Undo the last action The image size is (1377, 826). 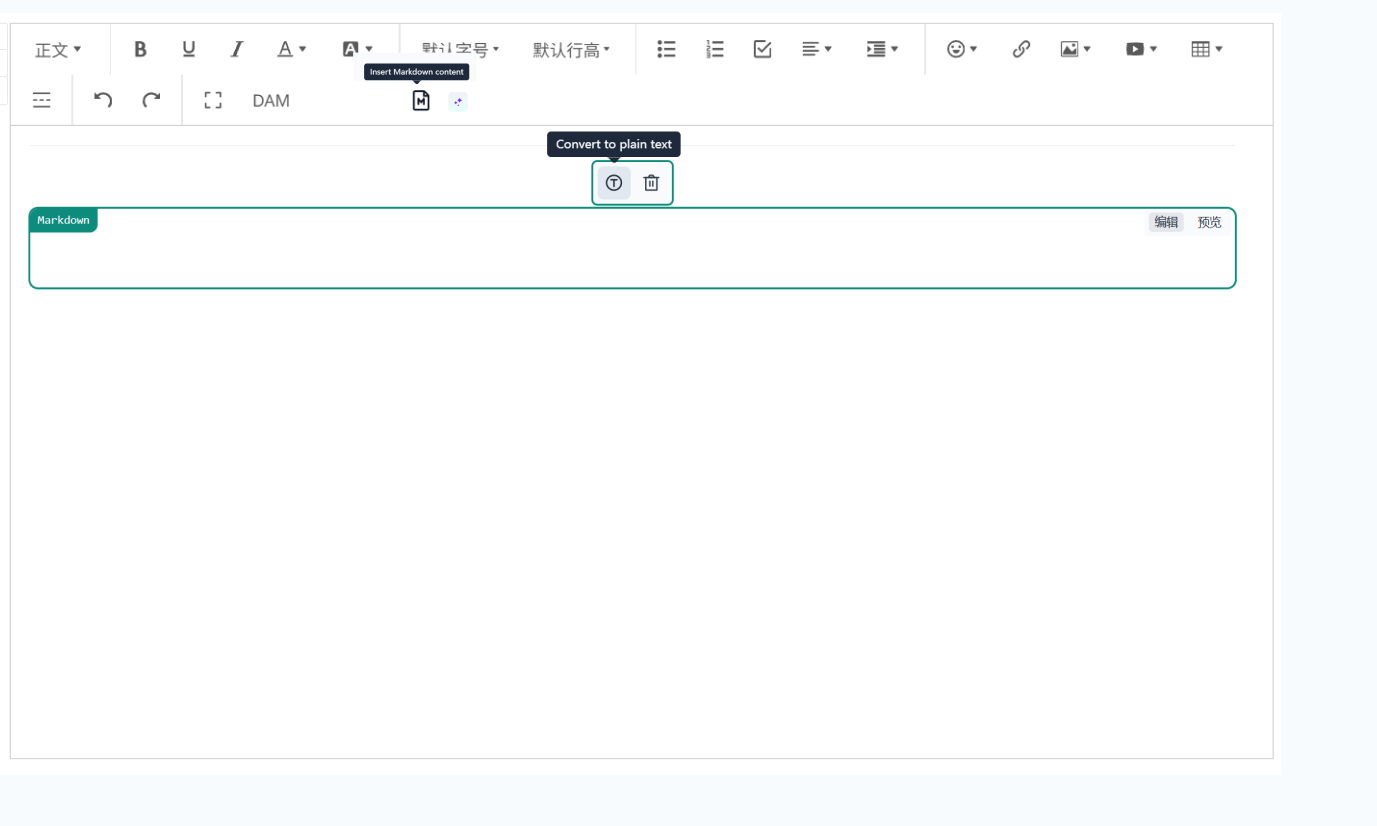pyautogui.click(x=103, y=100)
